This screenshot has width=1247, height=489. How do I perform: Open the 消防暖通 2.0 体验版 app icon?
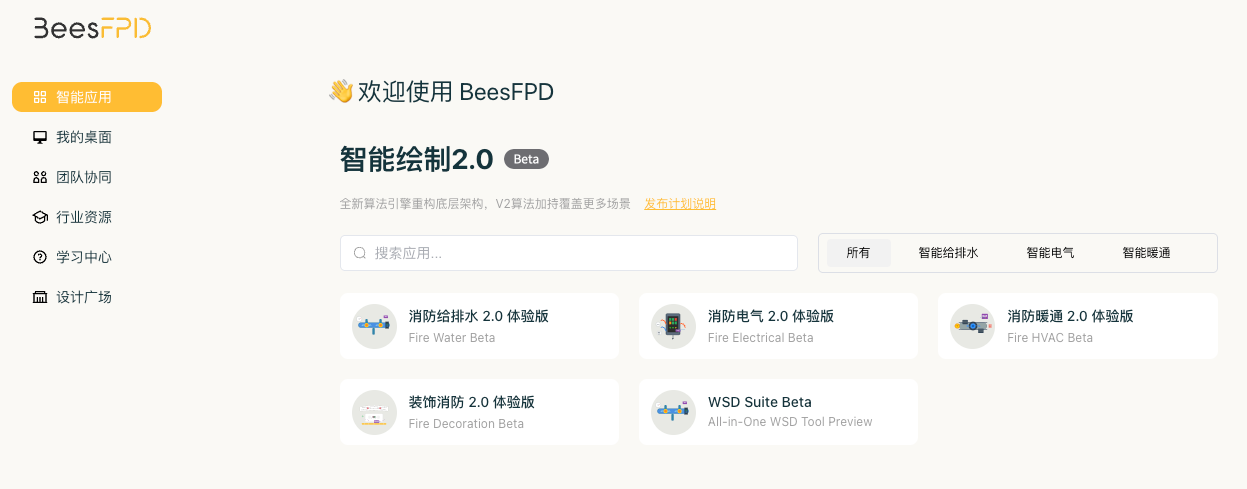pyautogui.click(x=972, y=326)
